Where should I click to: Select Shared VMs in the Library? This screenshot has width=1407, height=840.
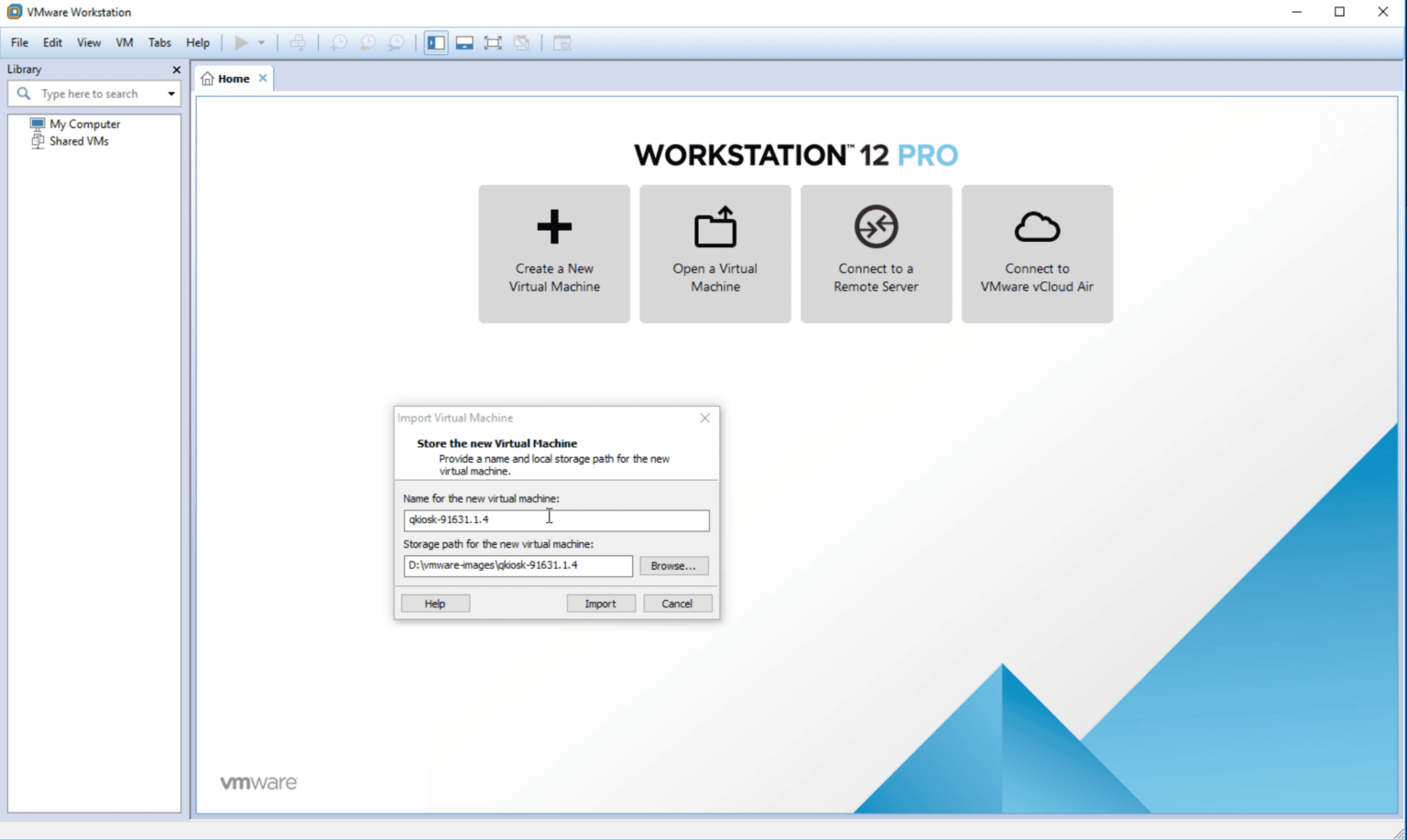(79, 141)
